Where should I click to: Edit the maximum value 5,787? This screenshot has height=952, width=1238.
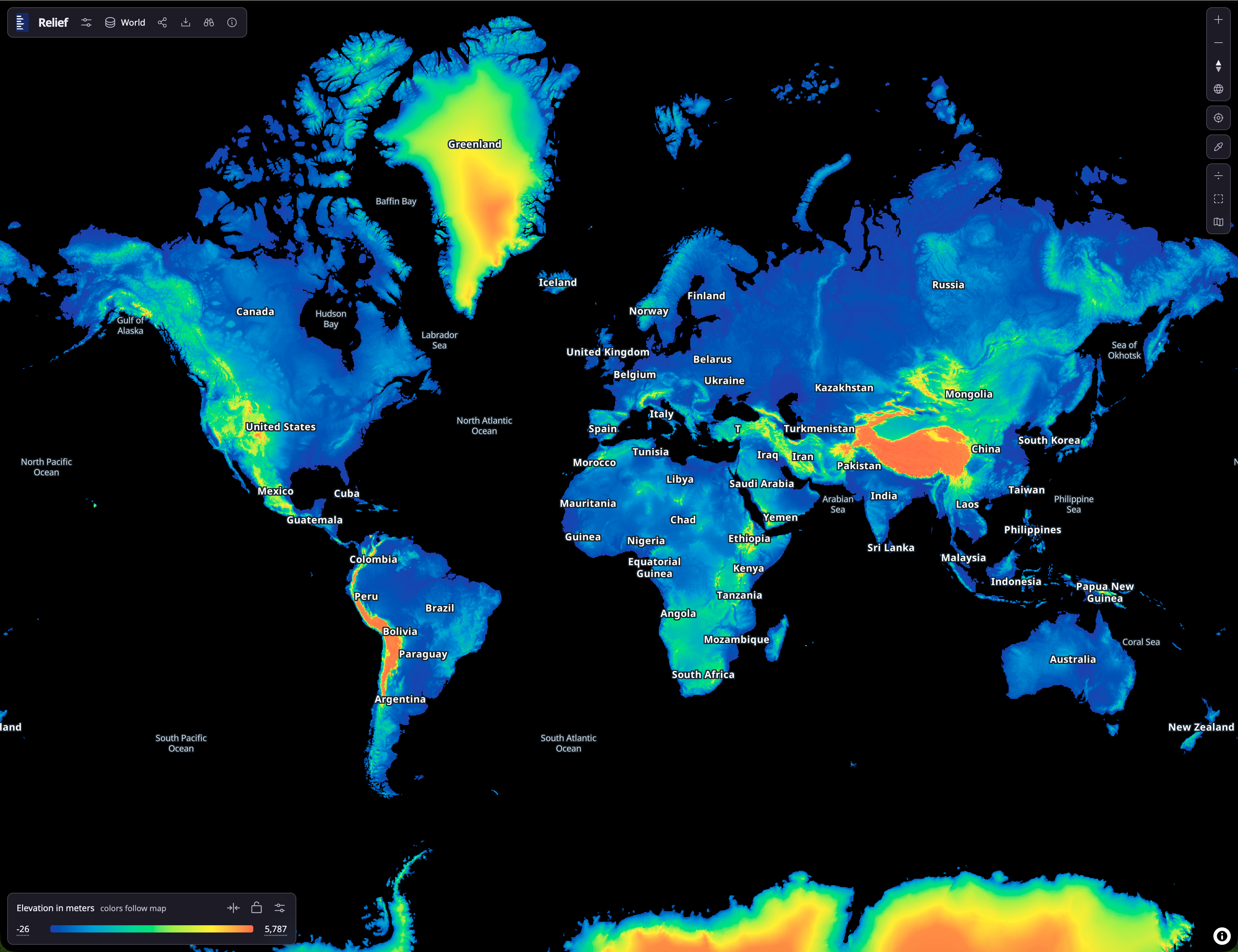[275, 929]
